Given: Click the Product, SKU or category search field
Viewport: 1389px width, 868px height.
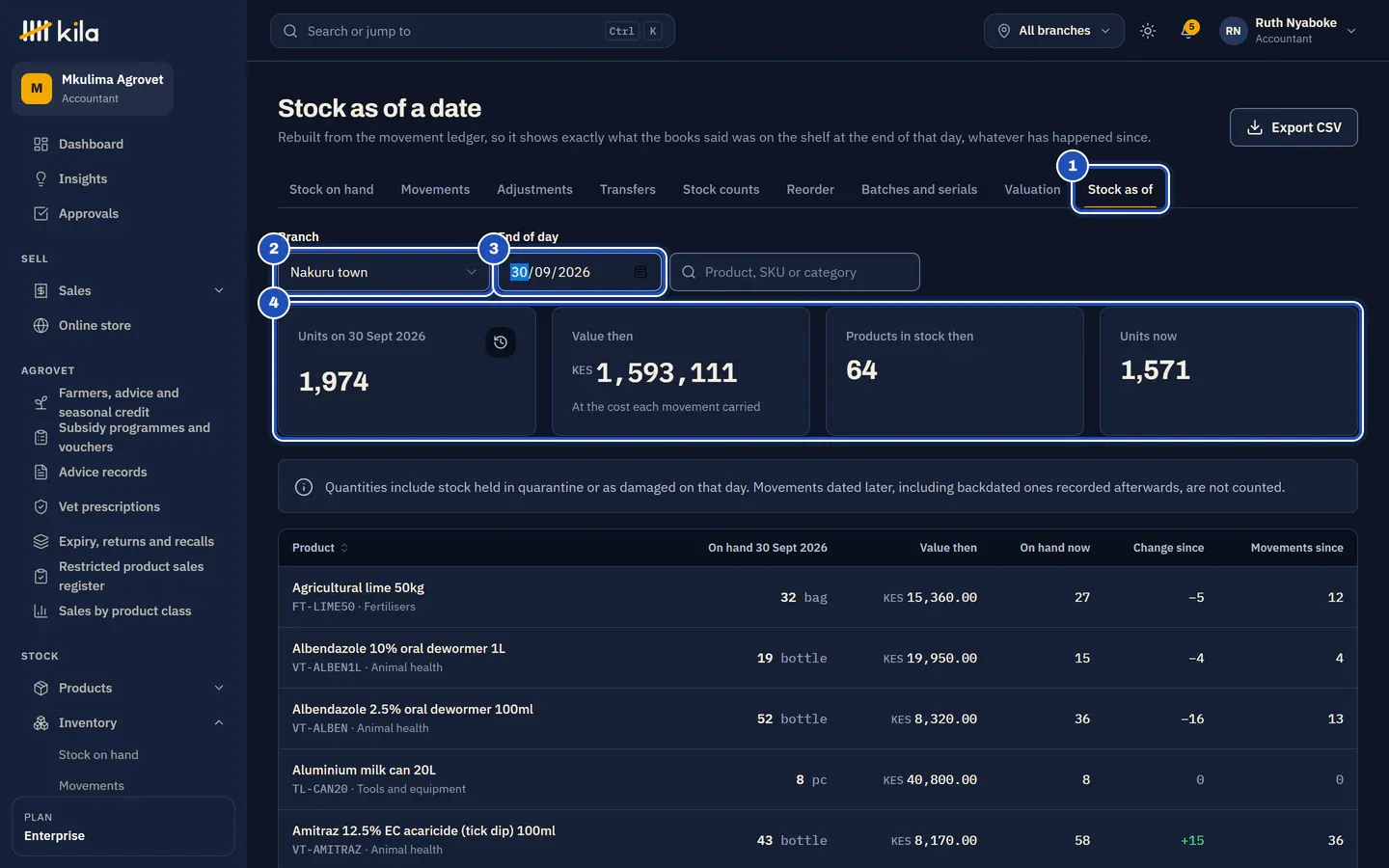Looking at the screenshot, I should 795,272.
